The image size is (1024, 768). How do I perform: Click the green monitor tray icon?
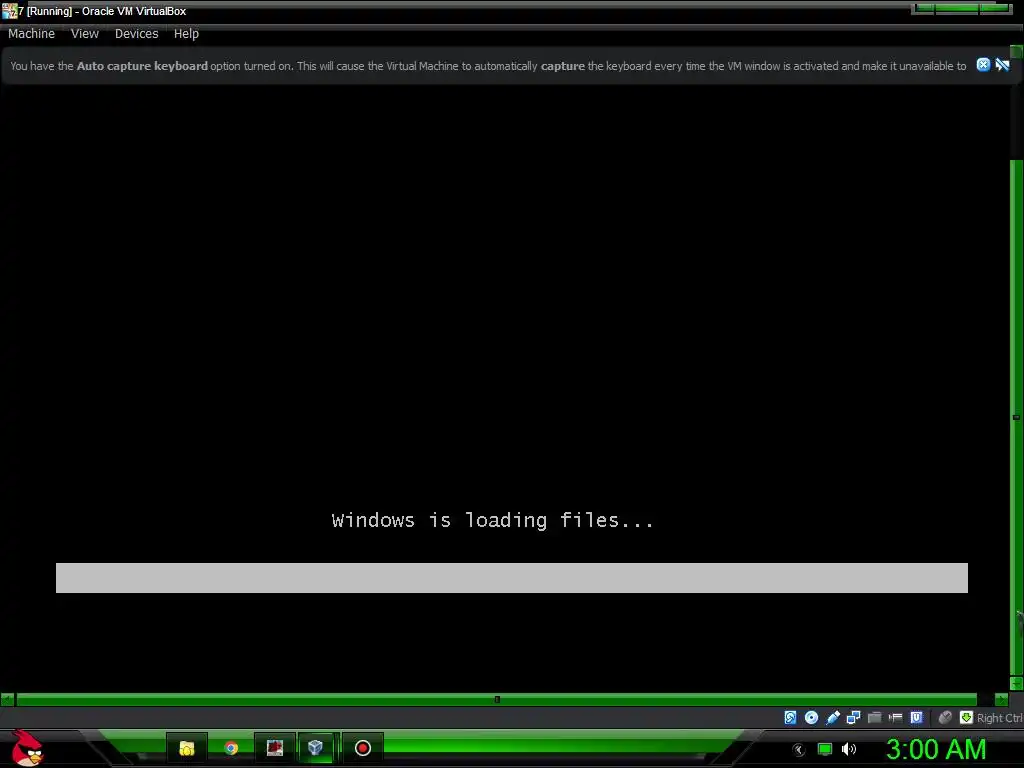(x=825, y=749)
